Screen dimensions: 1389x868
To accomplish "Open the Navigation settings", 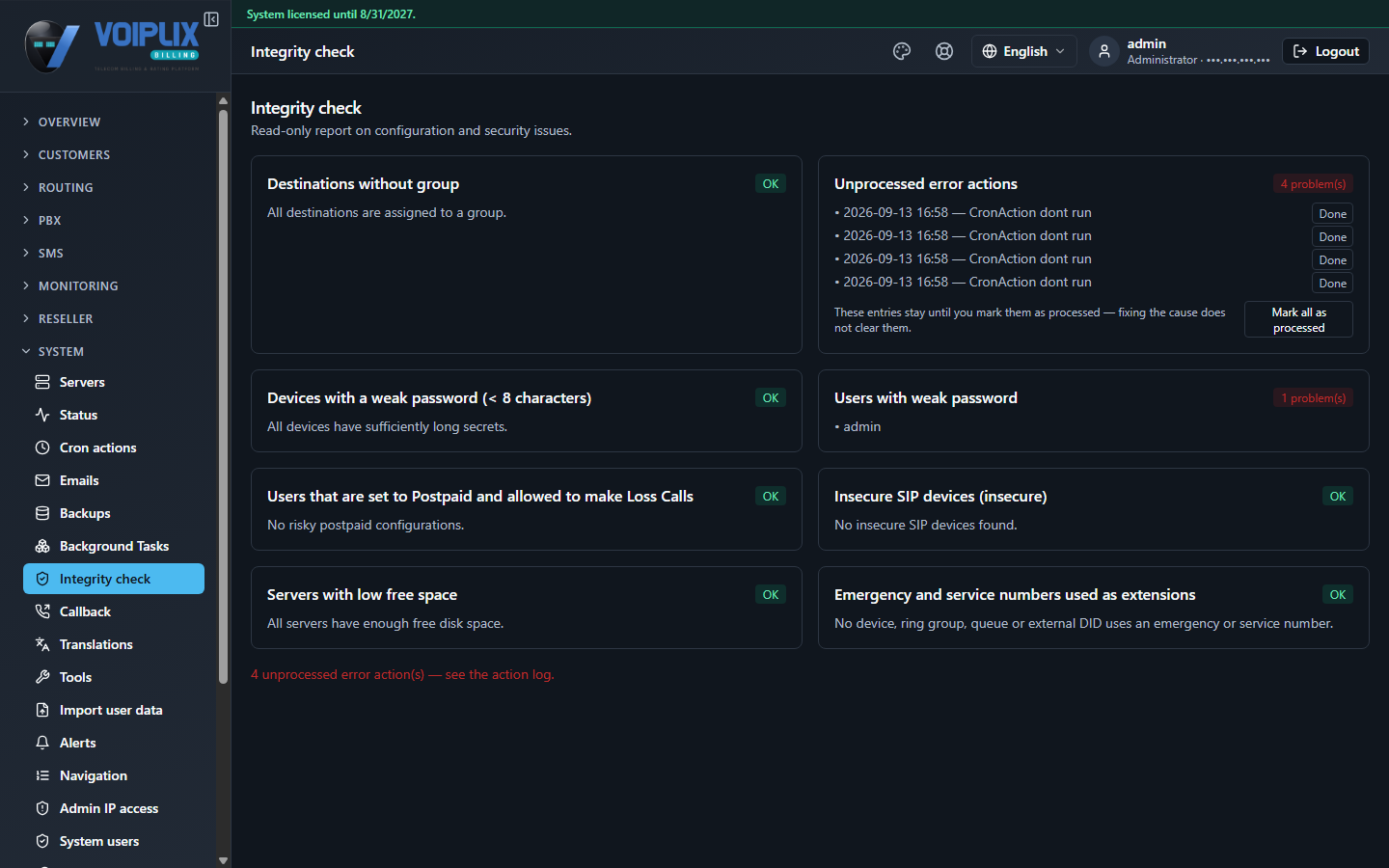I will [114, 775].
